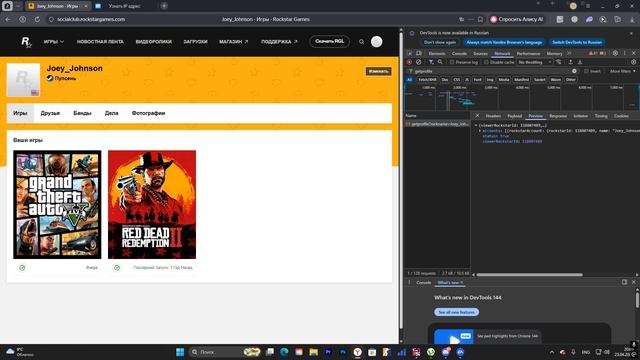
Task: Filter requests by Img type
Action: [490, 80]
